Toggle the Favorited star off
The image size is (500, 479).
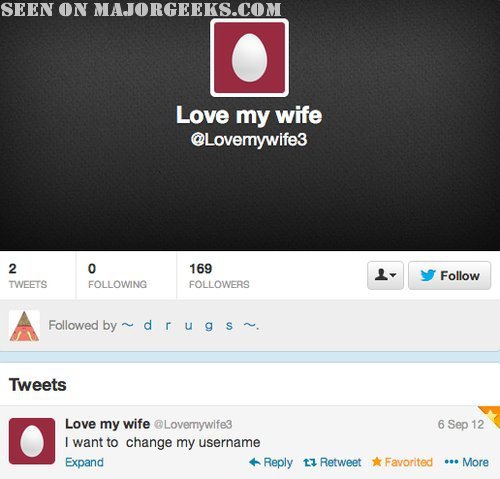(x=402, y=462)
